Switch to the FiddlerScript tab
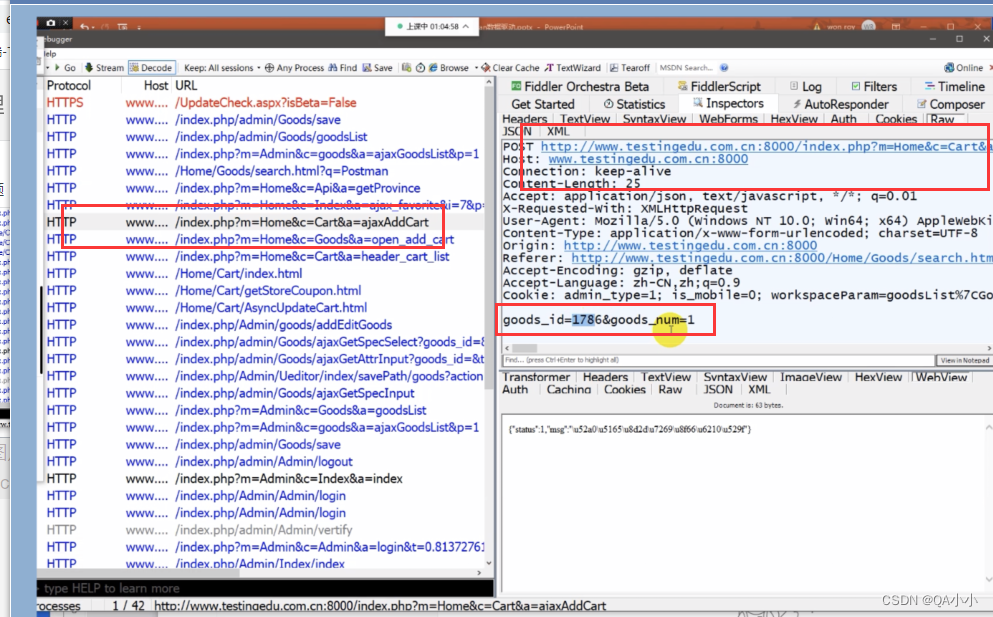The image size is (993, 617). (x=719, y=86)
